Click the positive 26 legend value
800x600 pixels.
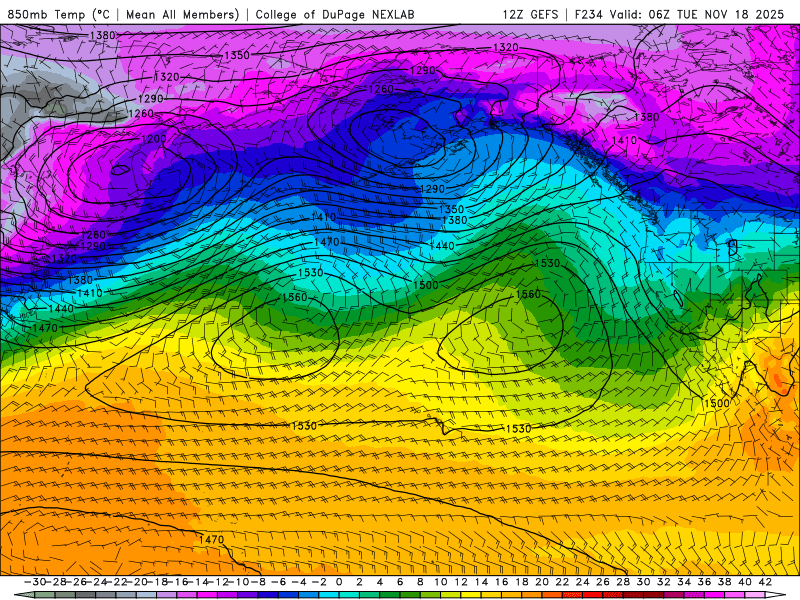pos(603,582)
